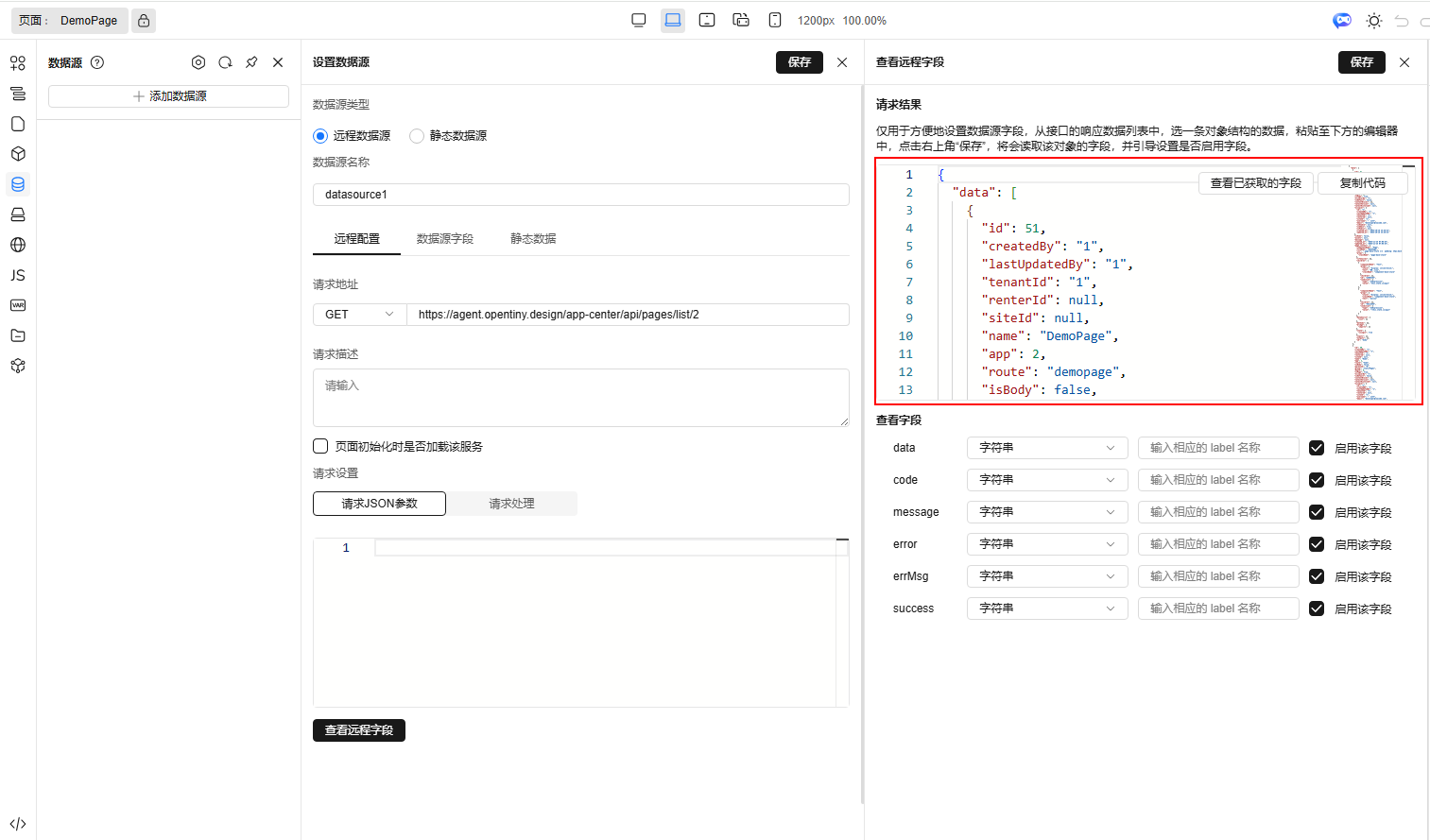Image resolution: width=1430 pixels, height=840 pixels.
Task: Uncheck enable field for the message row
Action: (x=1317, y=512)
